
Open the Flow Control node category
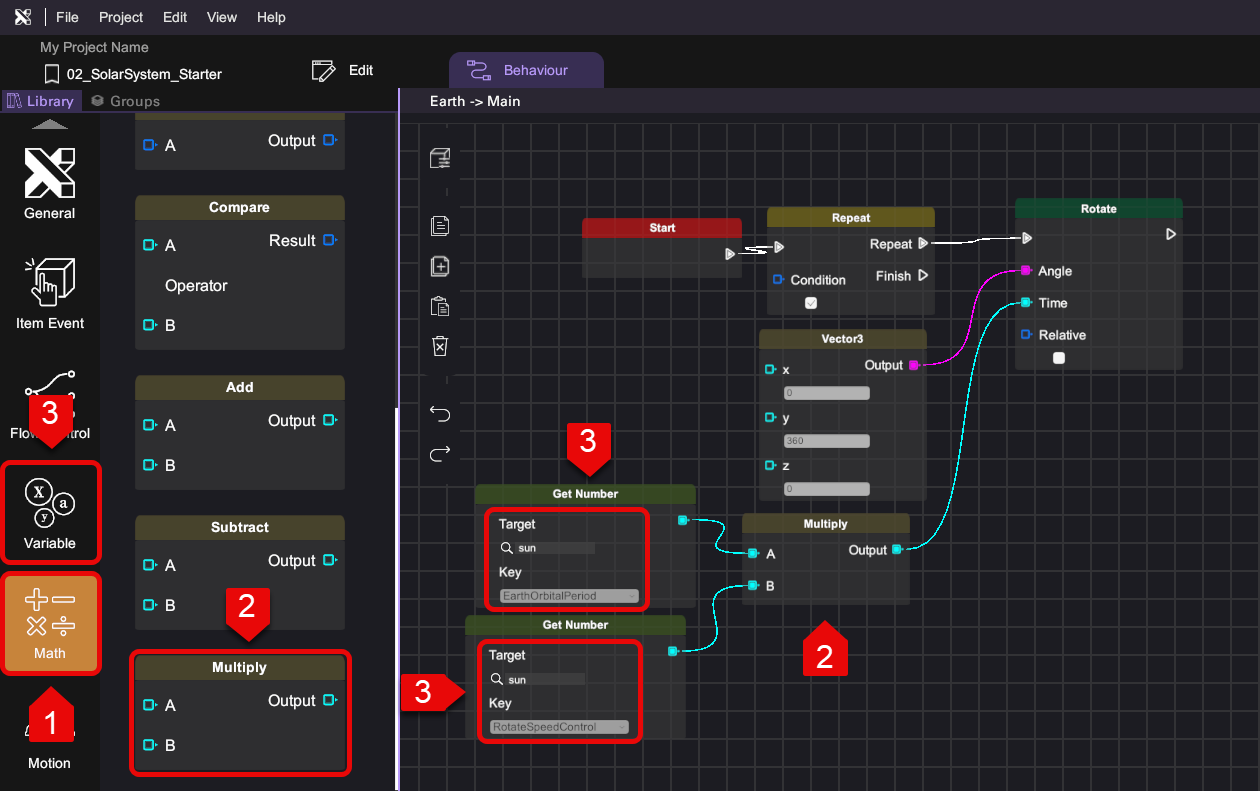click(x=50, y=404)
